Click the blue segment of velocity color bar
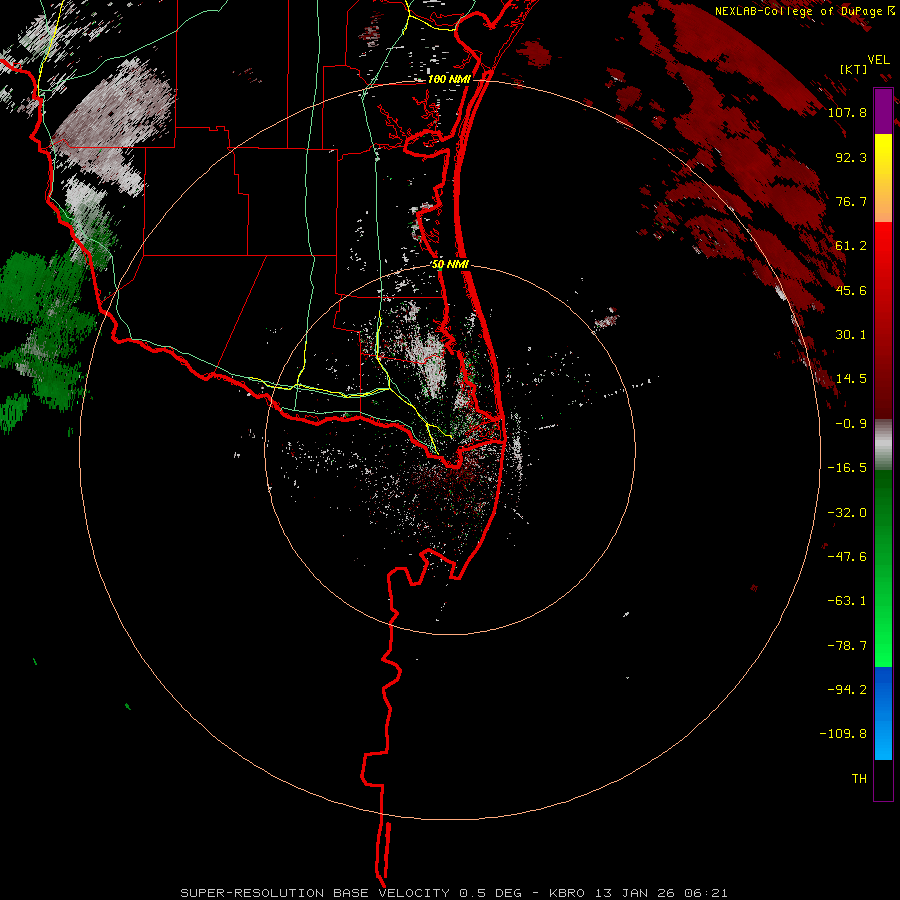Image resolution: width=900 pixels, height=900 pixels. (x=883, y=713)
